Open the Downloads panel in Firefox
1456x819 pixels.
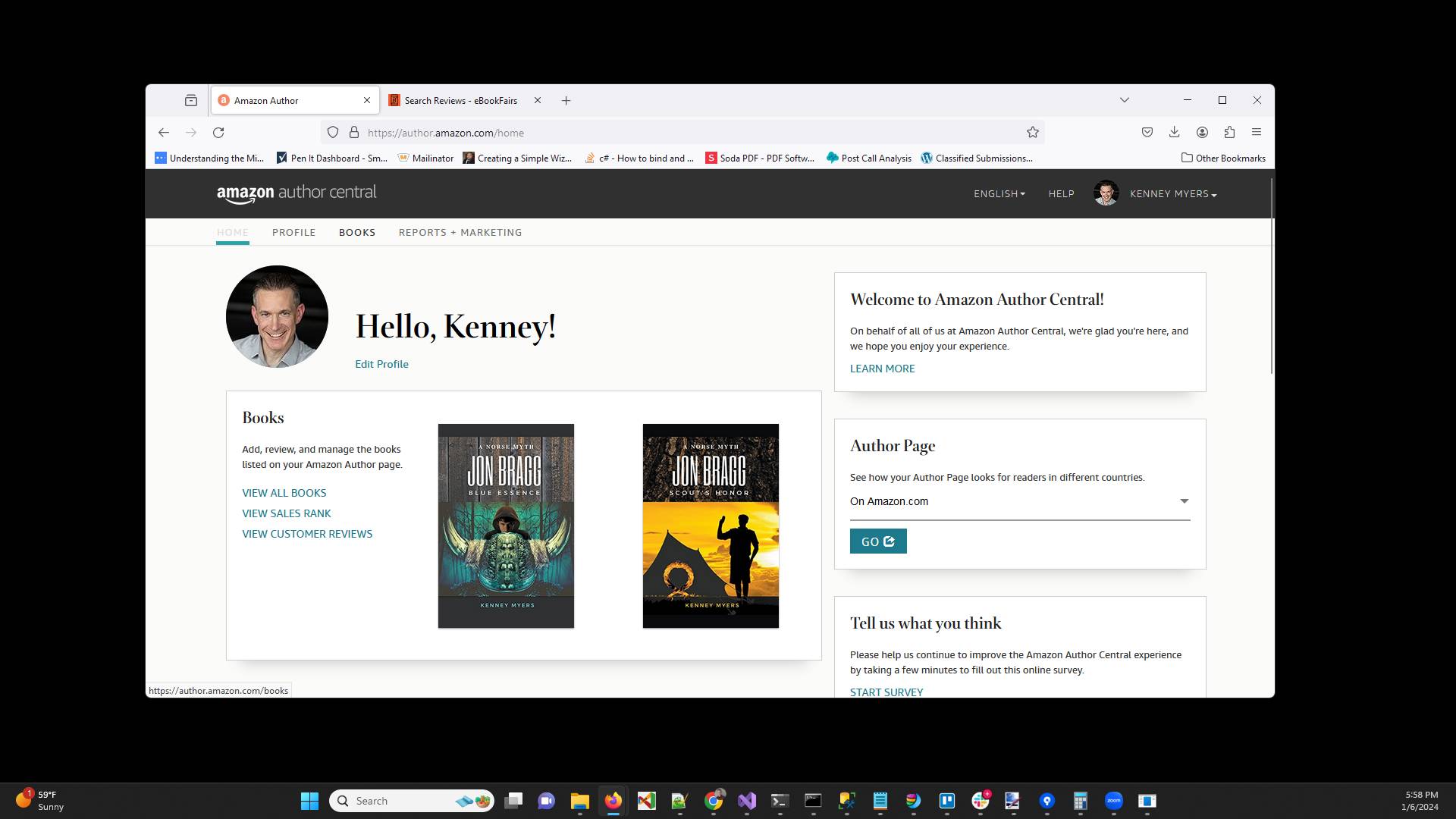[x=1175, y=132]
